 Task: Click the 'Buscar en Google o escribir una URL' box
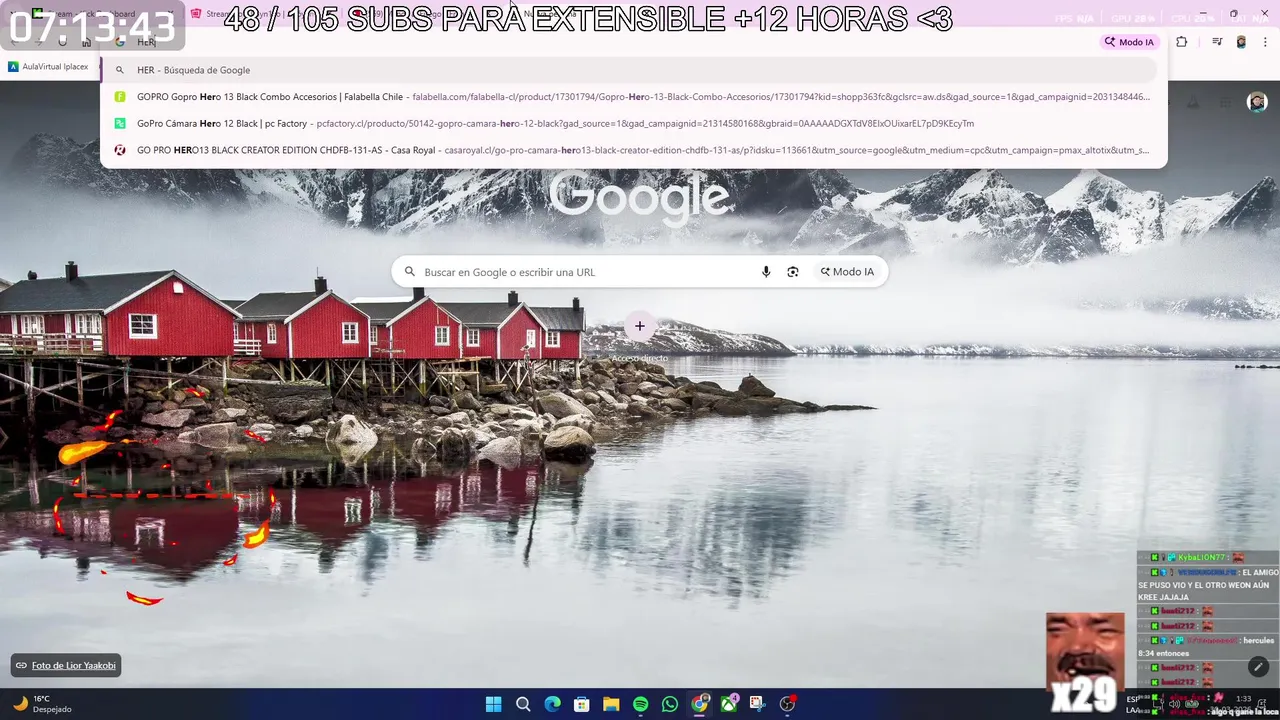point(639,272)
